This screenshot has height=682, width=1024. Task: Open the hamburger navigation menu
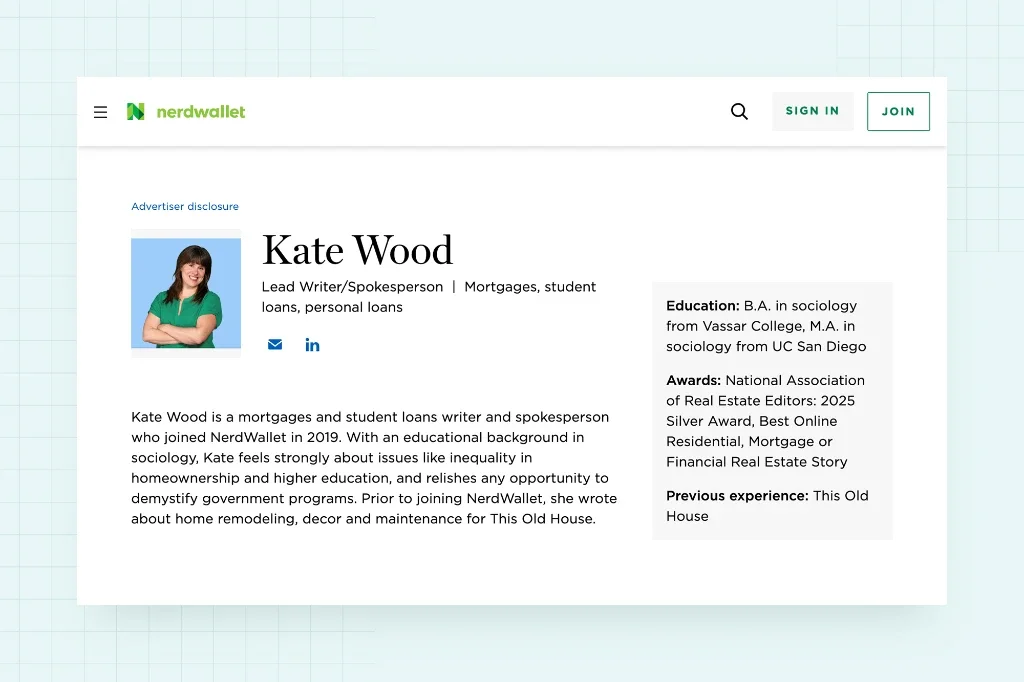point(100,112)
